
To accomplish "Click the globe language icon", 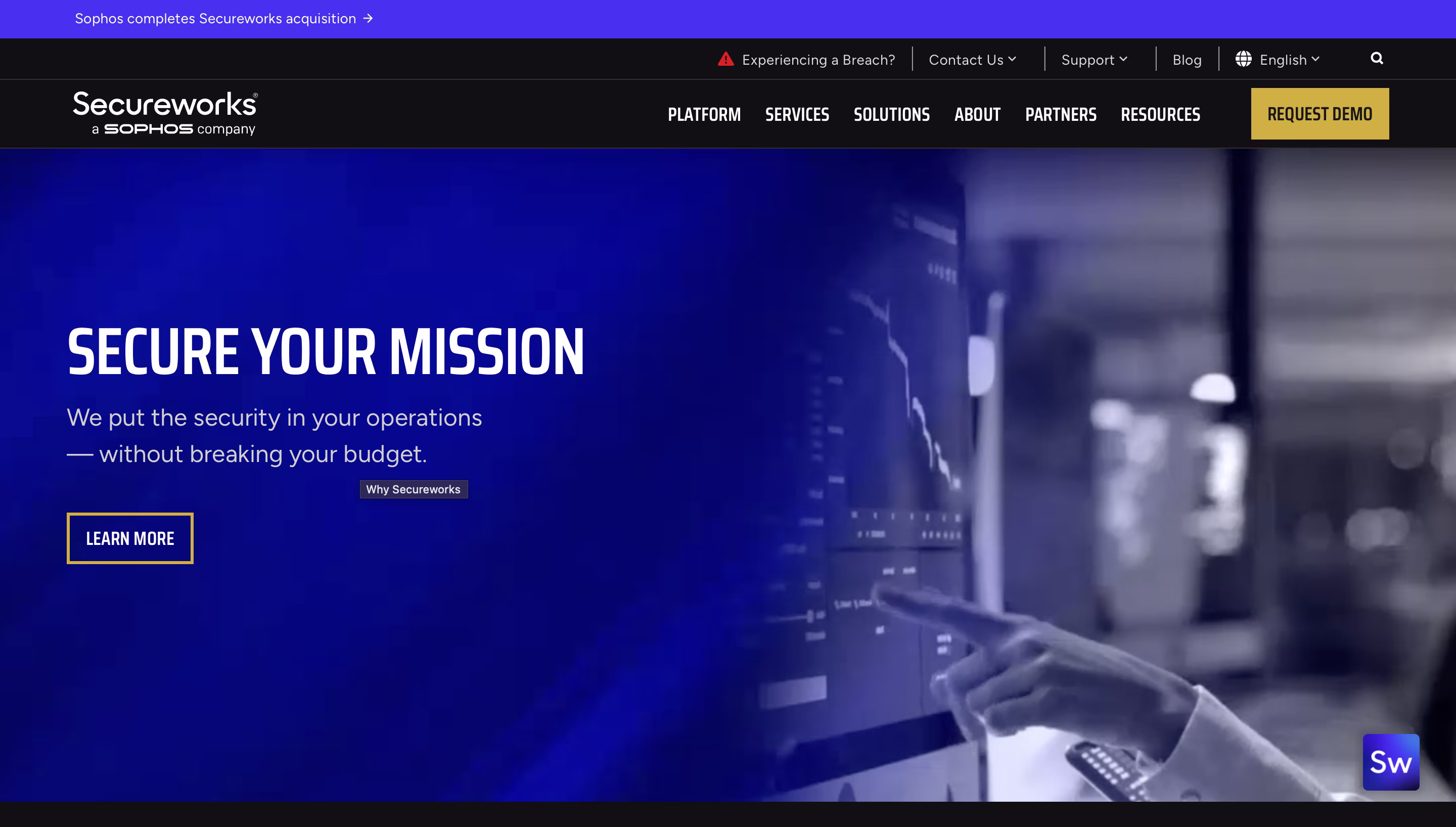I will click(x=1243, y=59).
